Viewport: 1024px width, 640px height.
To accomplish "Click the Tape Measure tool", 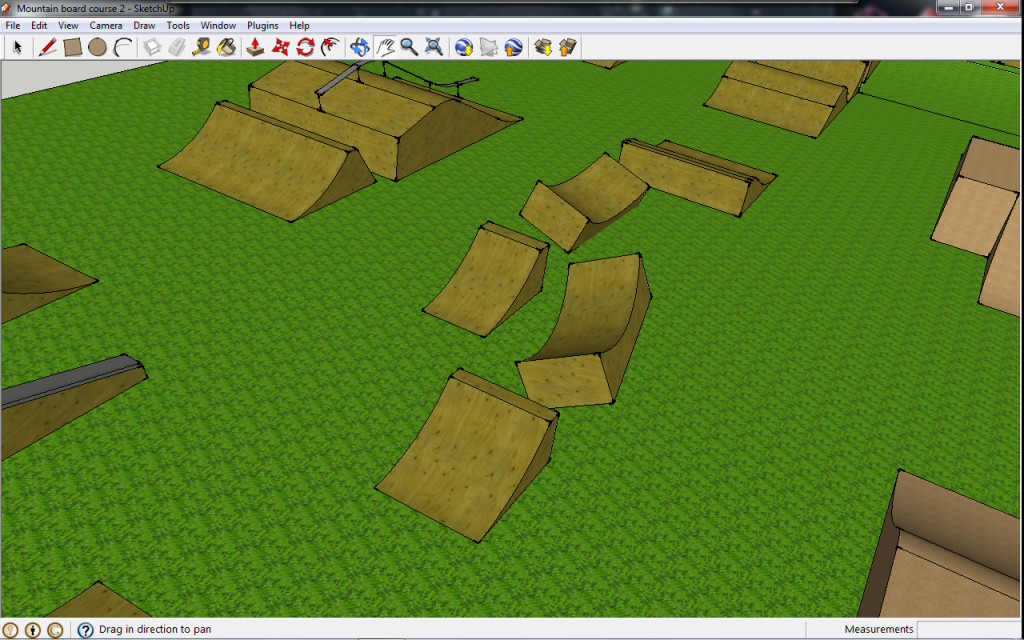I will 201,47.
